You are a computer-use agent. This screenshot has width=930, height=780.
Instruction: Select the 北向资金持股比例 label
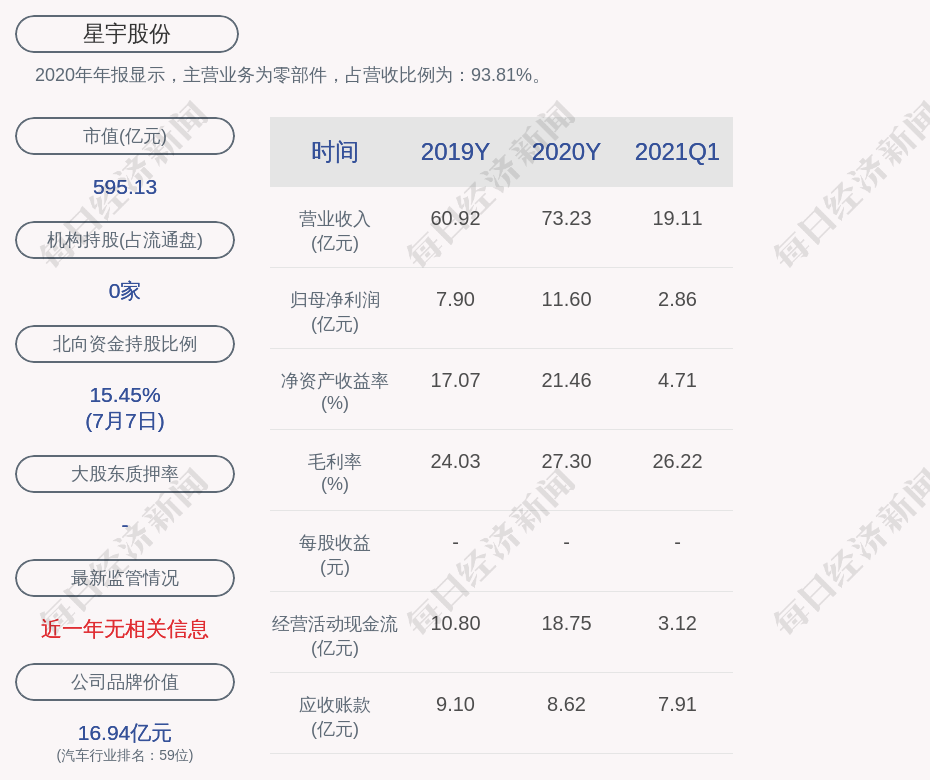click(x=125, y=344)
